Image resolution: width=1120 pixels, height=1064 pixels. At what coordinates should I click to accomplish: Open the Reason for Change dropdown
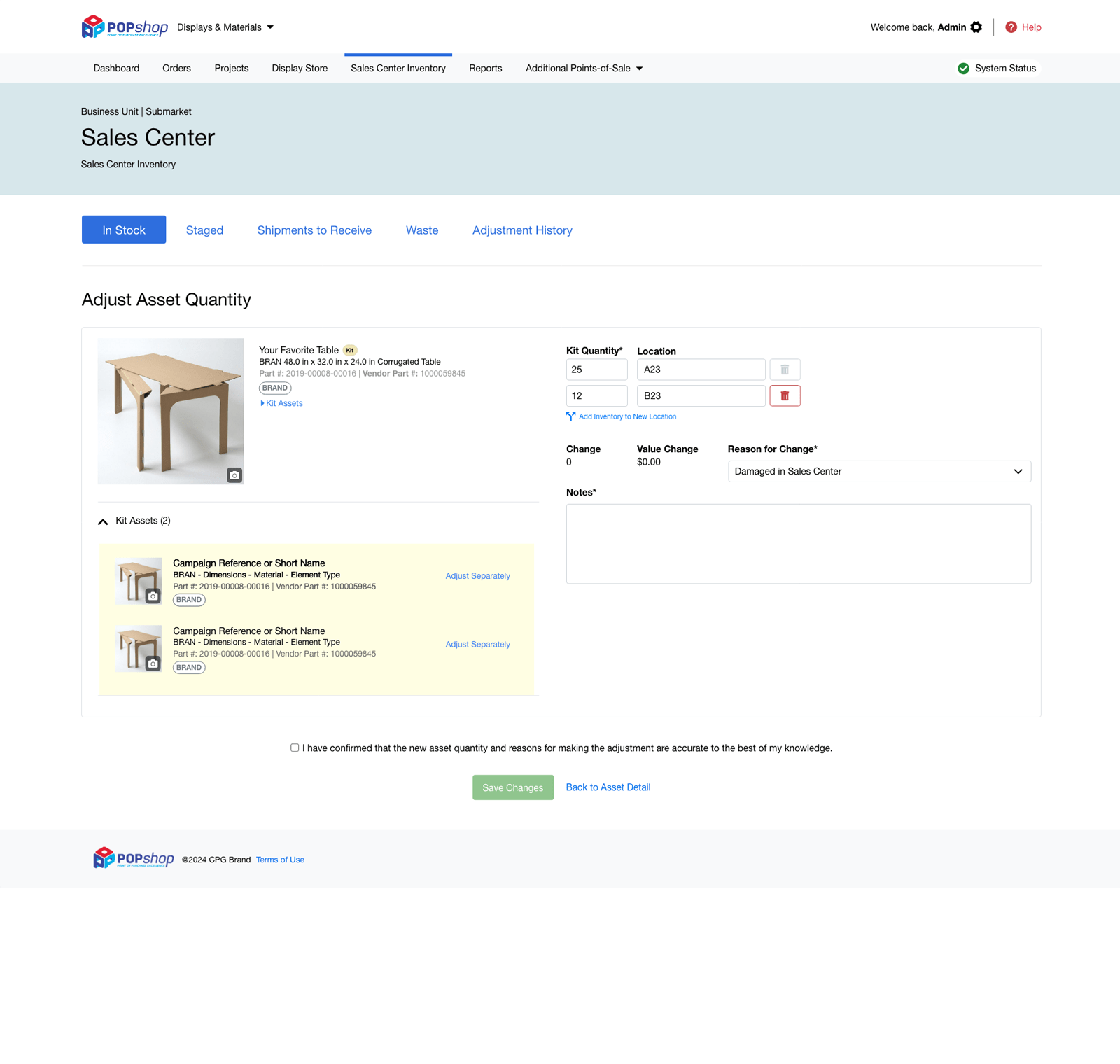click(x=879, y=472)
